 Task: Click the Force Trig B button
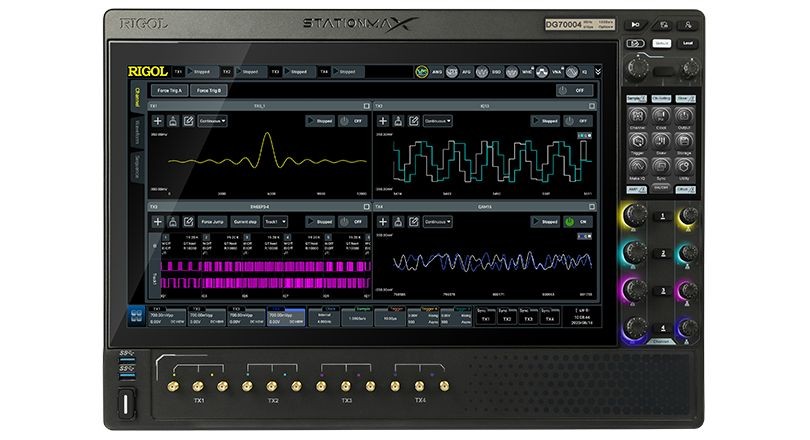coord(209,90)
